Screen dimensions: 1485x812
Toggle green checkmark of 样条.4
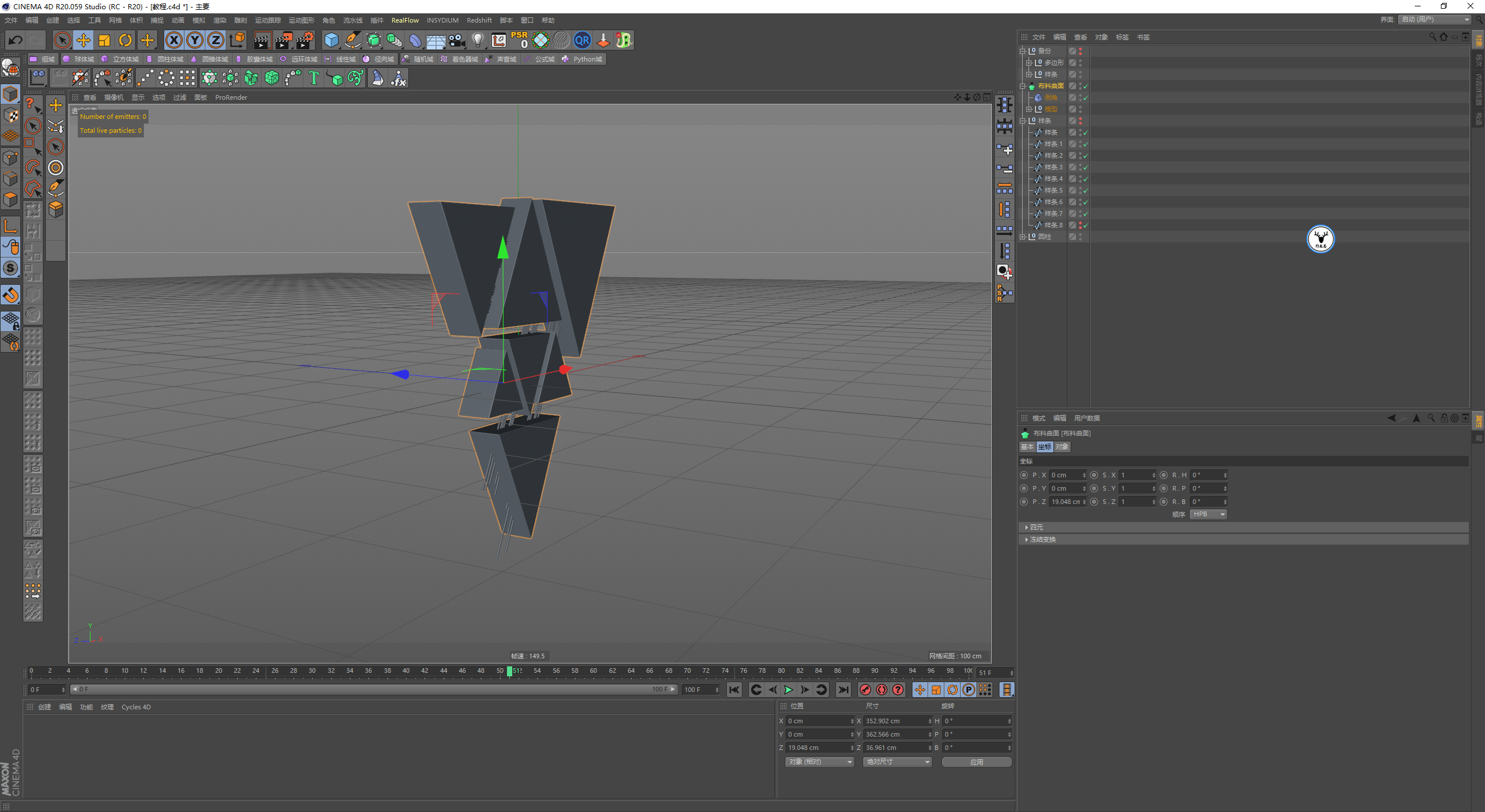point(1085,179)
